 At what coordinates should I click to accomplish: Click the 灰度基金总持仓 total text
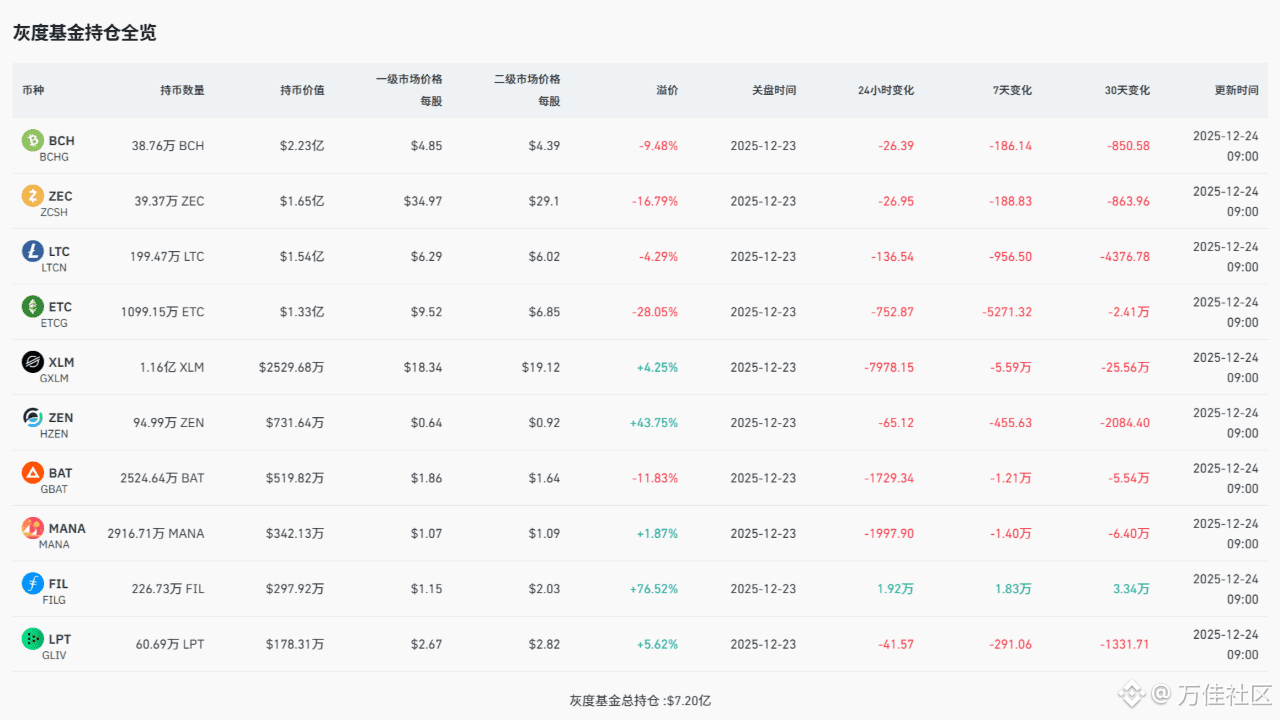click(x=640, y=701)
